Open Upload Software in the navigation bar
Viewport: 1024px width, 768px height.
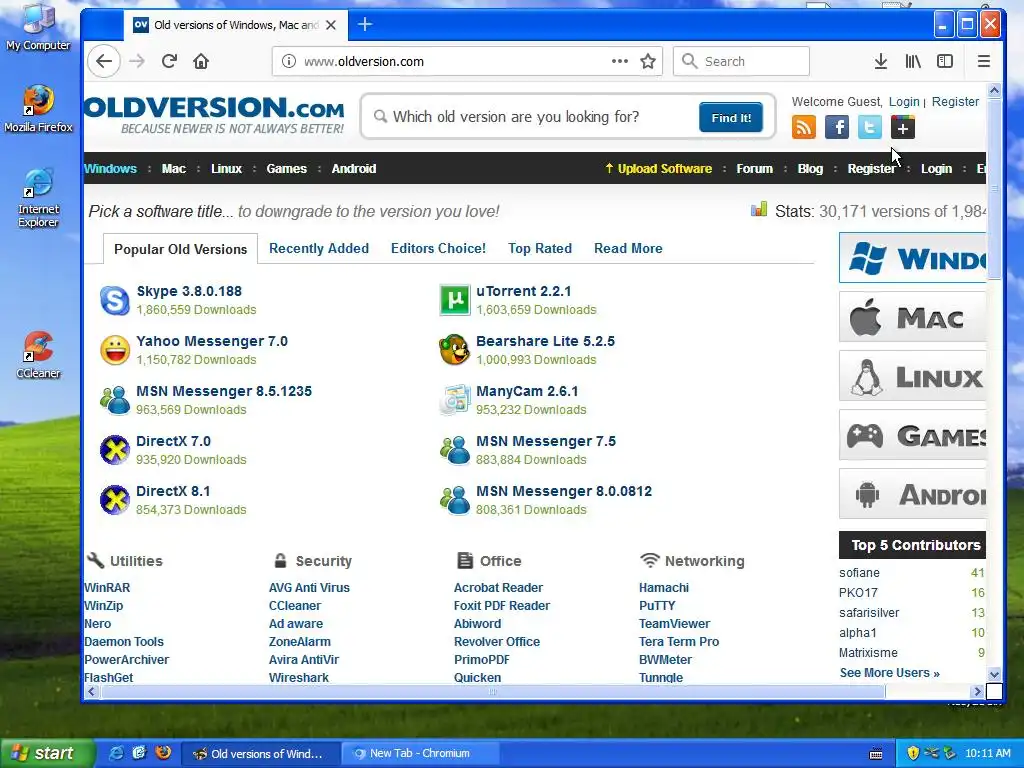[x=658, y=168]
